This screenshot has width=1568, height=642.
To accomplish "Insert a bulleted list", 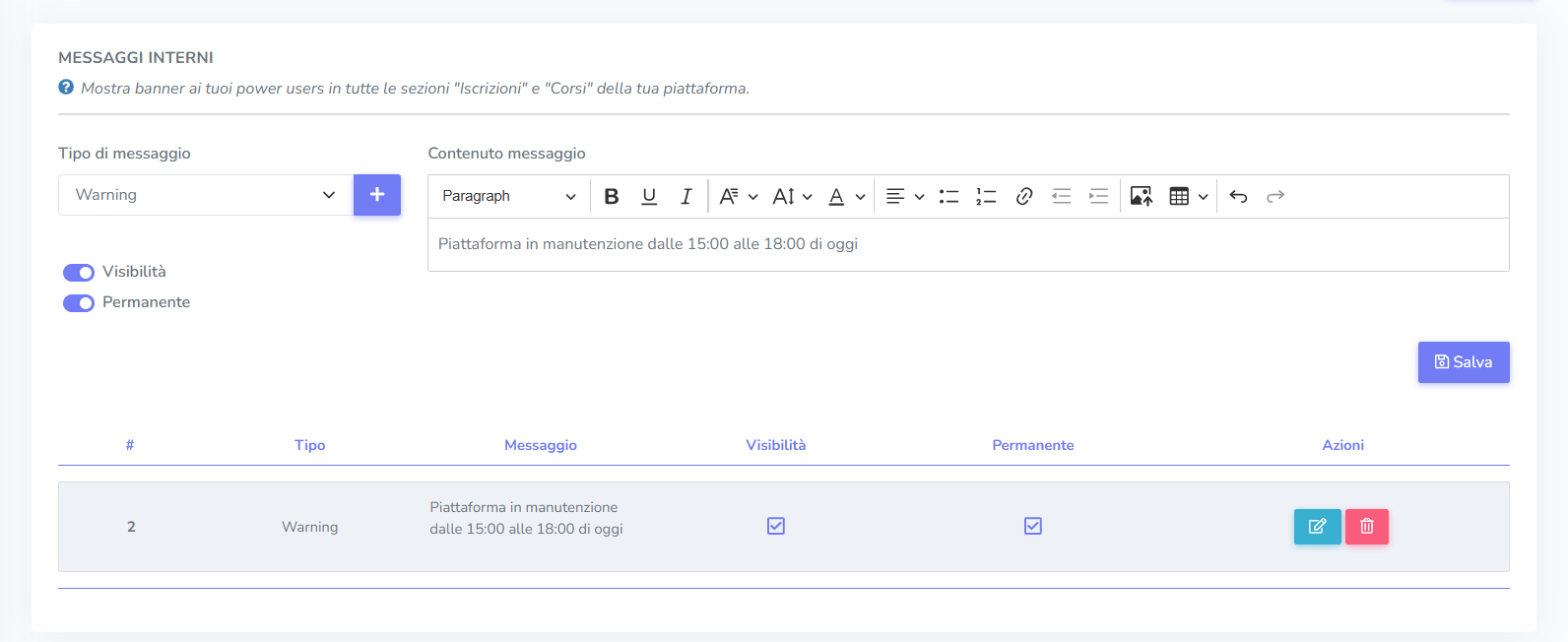I will click(948, 196).
